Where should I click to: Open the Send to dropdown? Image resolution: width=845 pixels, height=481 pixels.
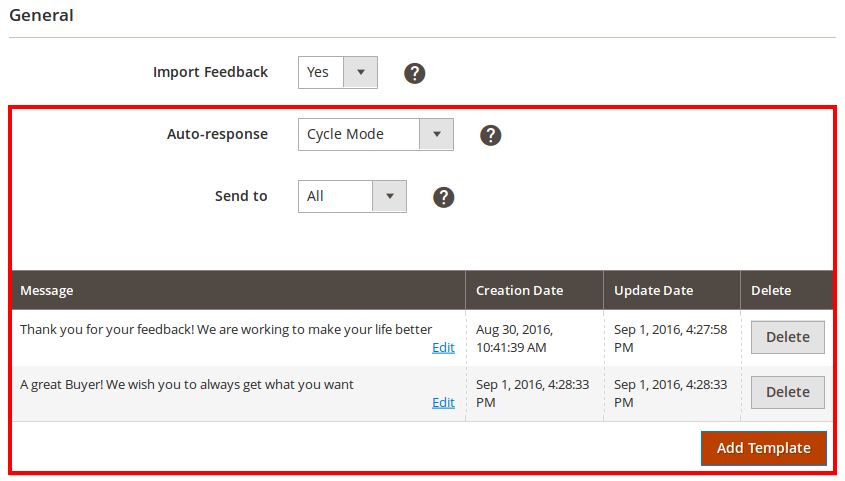[x=352, y=197]
